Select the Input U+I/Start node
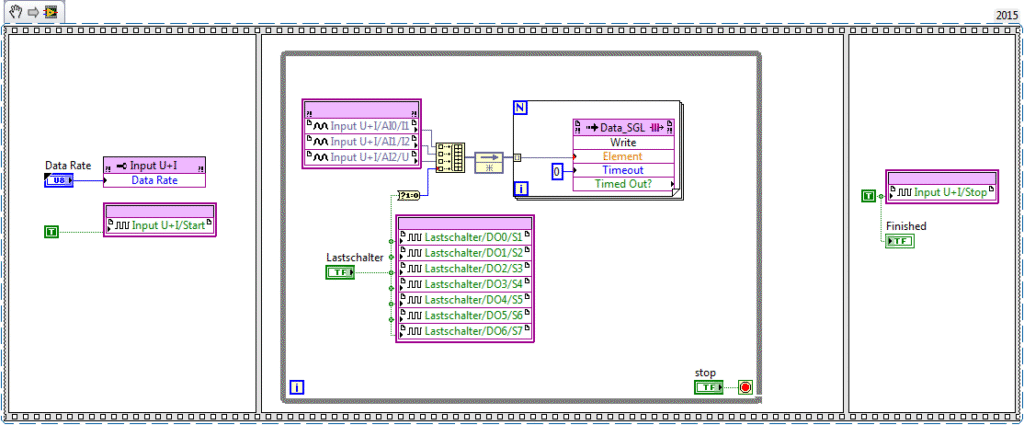 pos(160,225)
